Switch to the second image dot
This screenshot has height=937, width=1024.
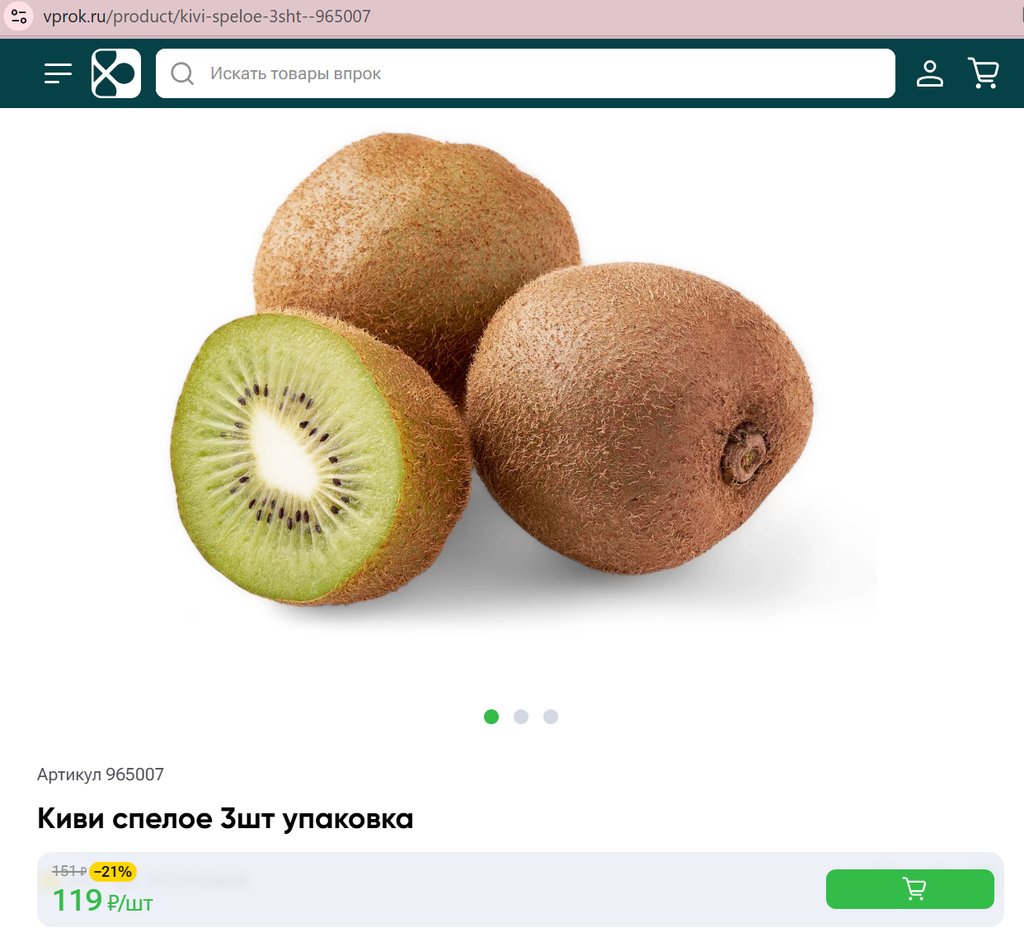click(x=520, y=716)
